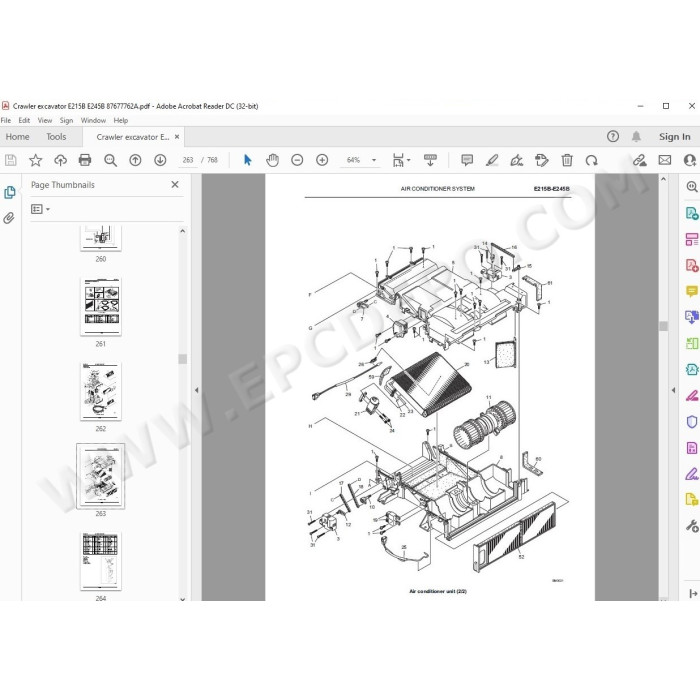Click Sign In
The image size is (700, 700).
[675, 137]
